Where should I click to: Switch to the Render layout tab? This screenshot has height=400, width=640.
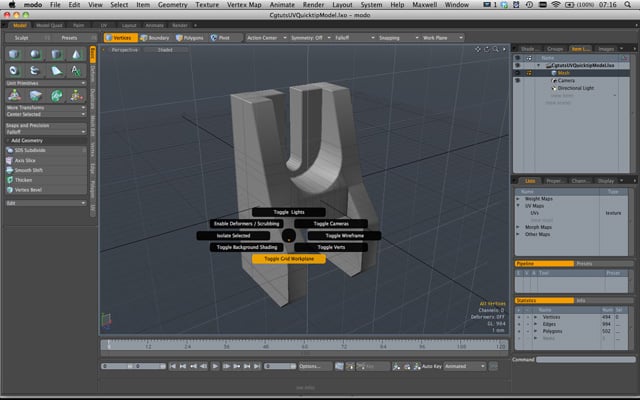pyautogui.click(x=179, y=24)
